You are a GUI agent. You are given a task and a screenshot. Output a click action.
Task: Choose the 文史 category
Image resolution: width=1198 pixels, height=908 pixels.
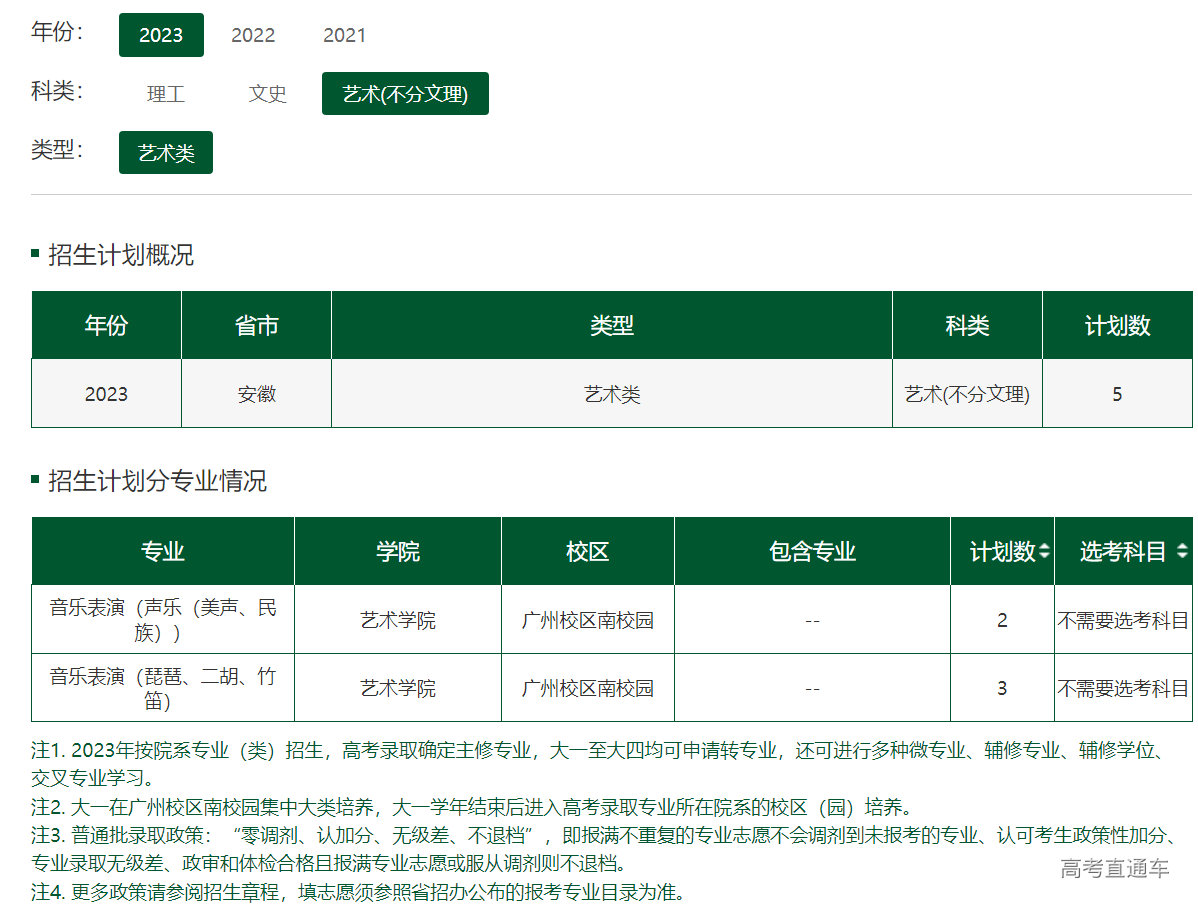[x=267, y=94]
